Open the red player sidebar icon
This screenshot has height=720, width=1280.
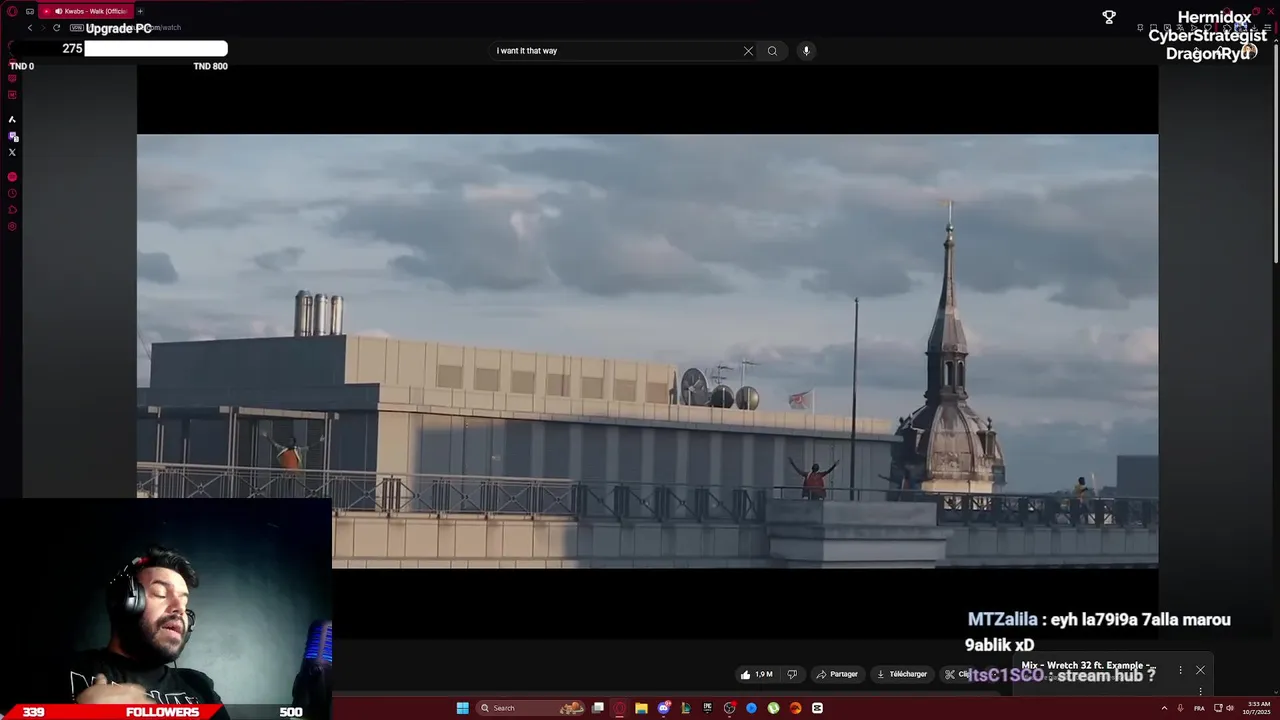tap(12, 177)
